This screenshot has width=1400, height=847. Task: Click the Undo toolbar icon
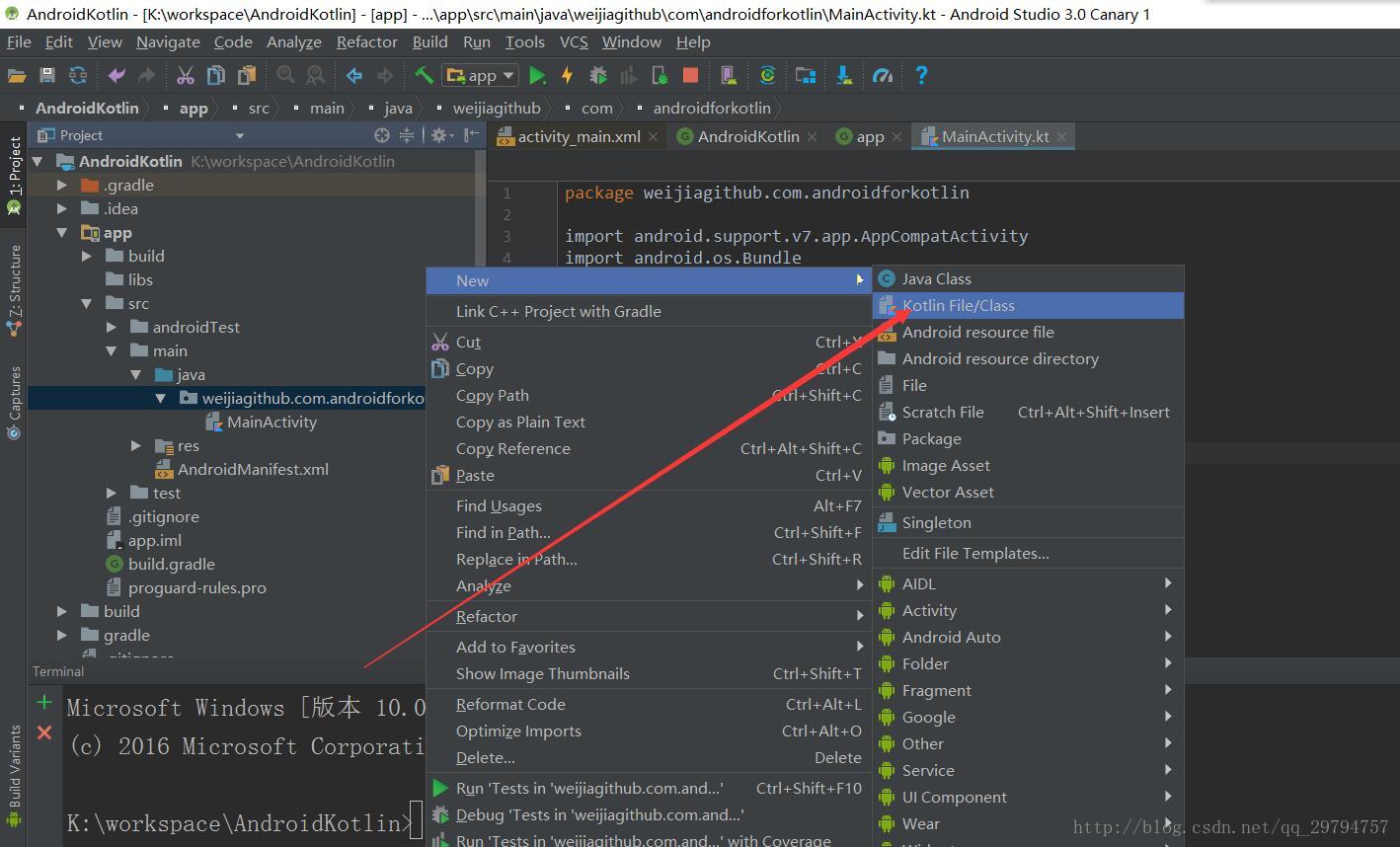[x=117, y=75]
